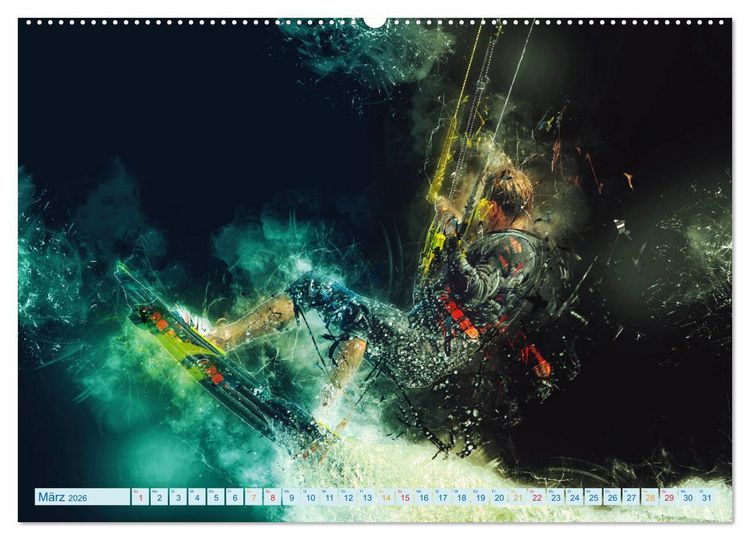Select day 8 in the calendar strip
The height and width of the screenshot is (540, 750).
(273, 497)
